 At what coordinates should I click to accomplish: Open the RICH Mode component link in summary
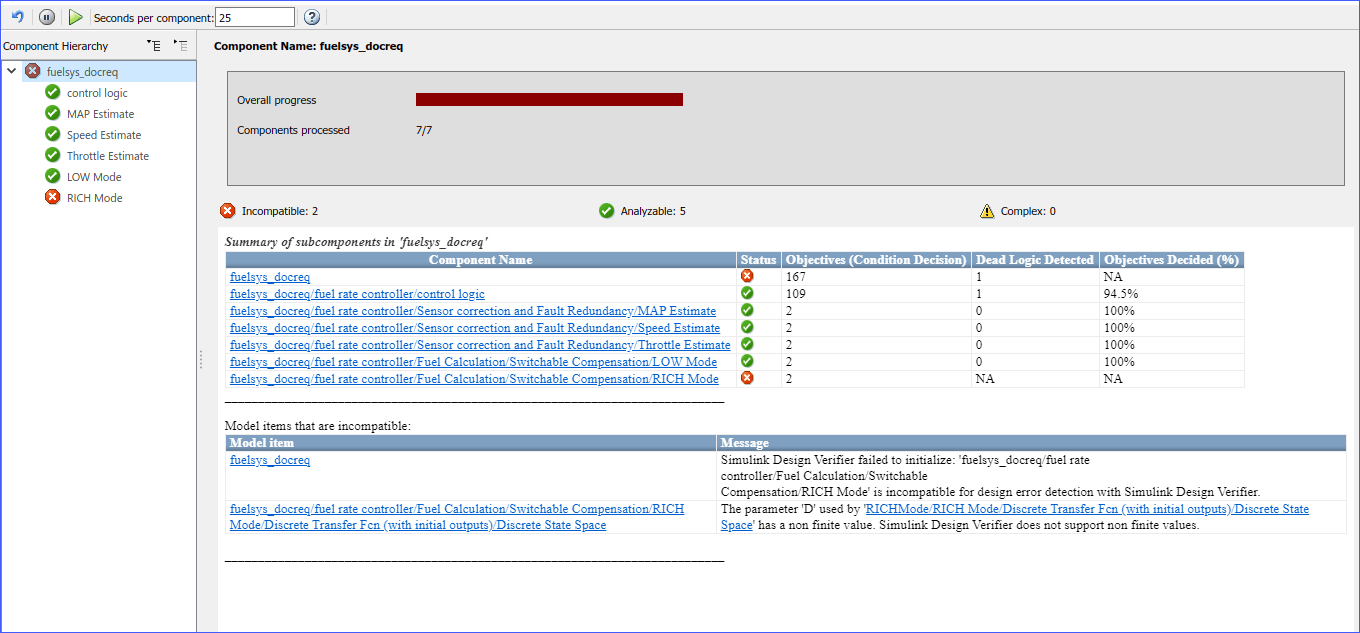474,379
